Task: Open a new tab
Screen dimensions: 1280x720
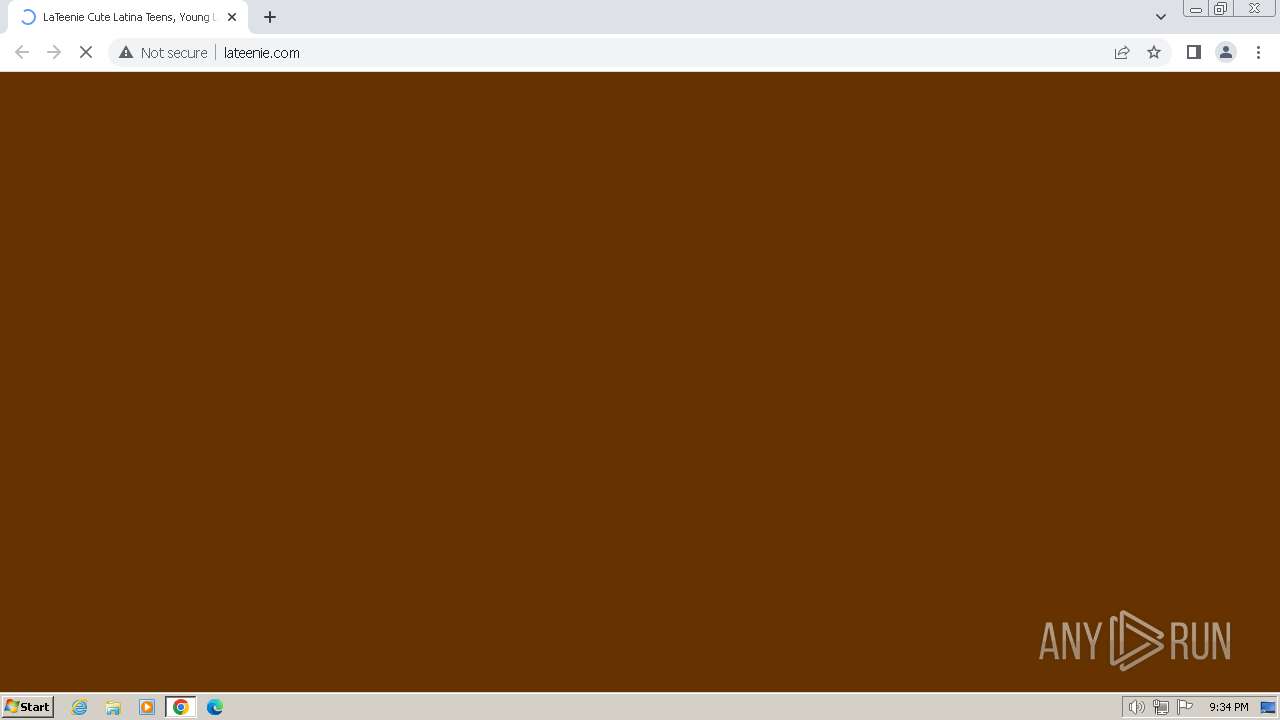Action: (270, 17)
